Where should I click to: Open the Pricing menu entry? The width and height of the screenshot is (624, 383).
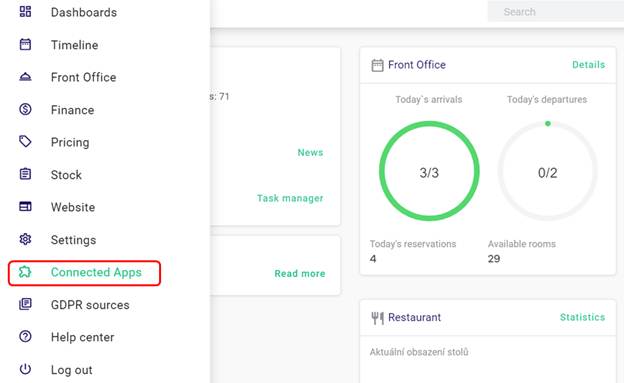click(70, 143)
